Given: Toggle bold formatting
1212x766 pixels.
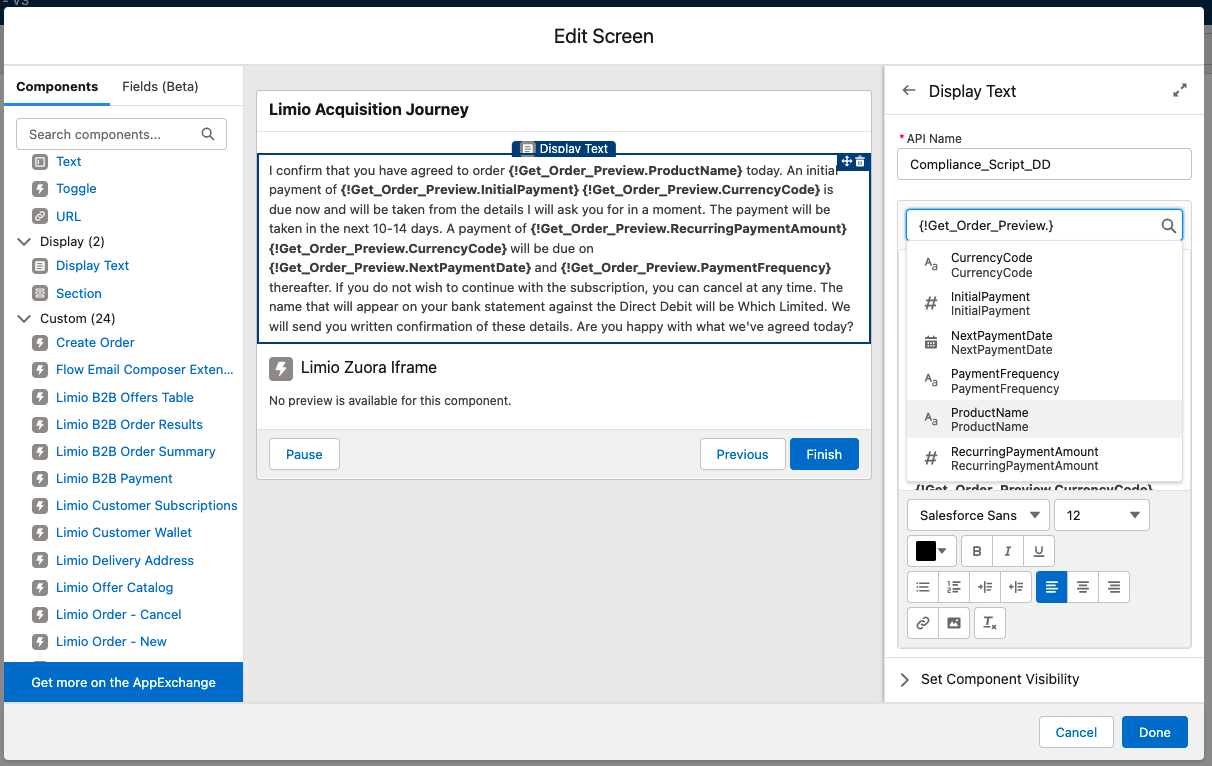Looking at the screenshot, I should [x=977, y=551].
